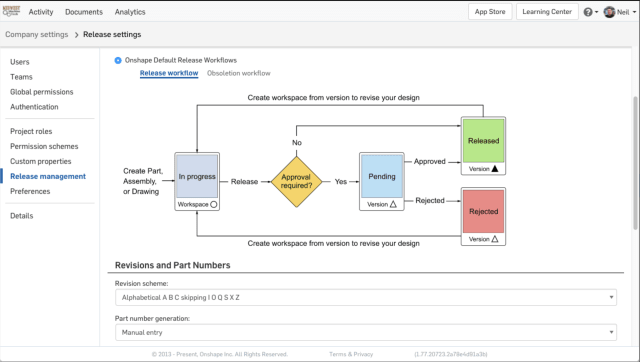Viewport: 640px width, 362px height.
Task: Click the page vertical scrollbar
Action: 635,163
